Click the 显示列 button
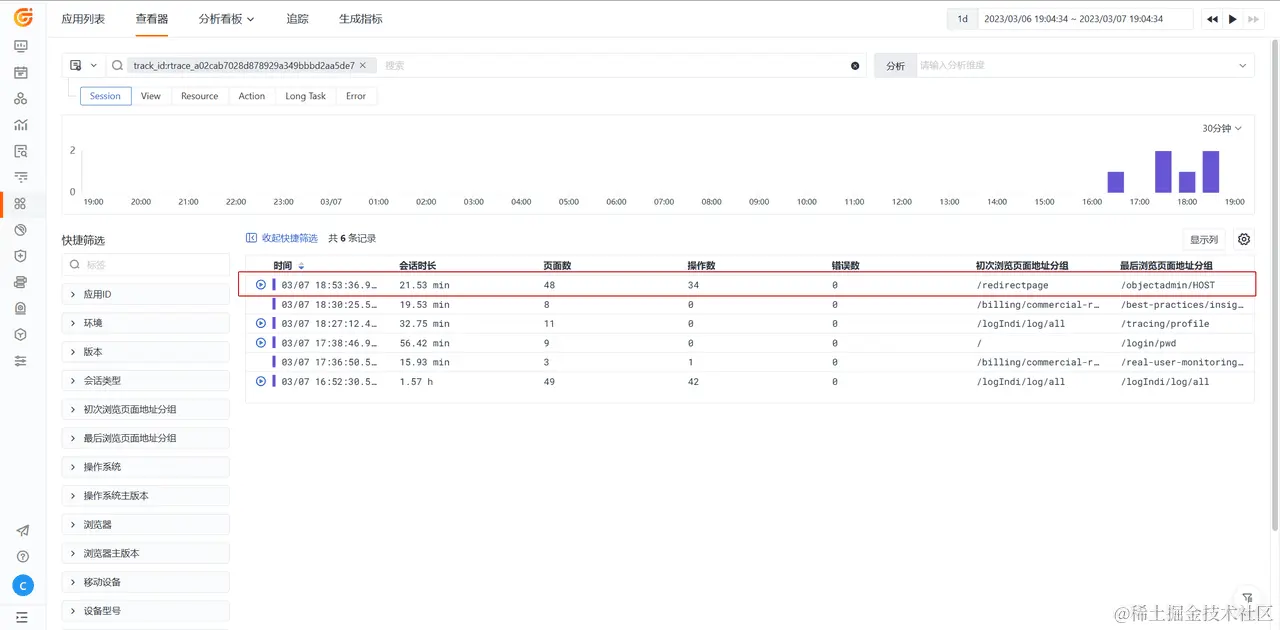 [x=1204, y=240]
